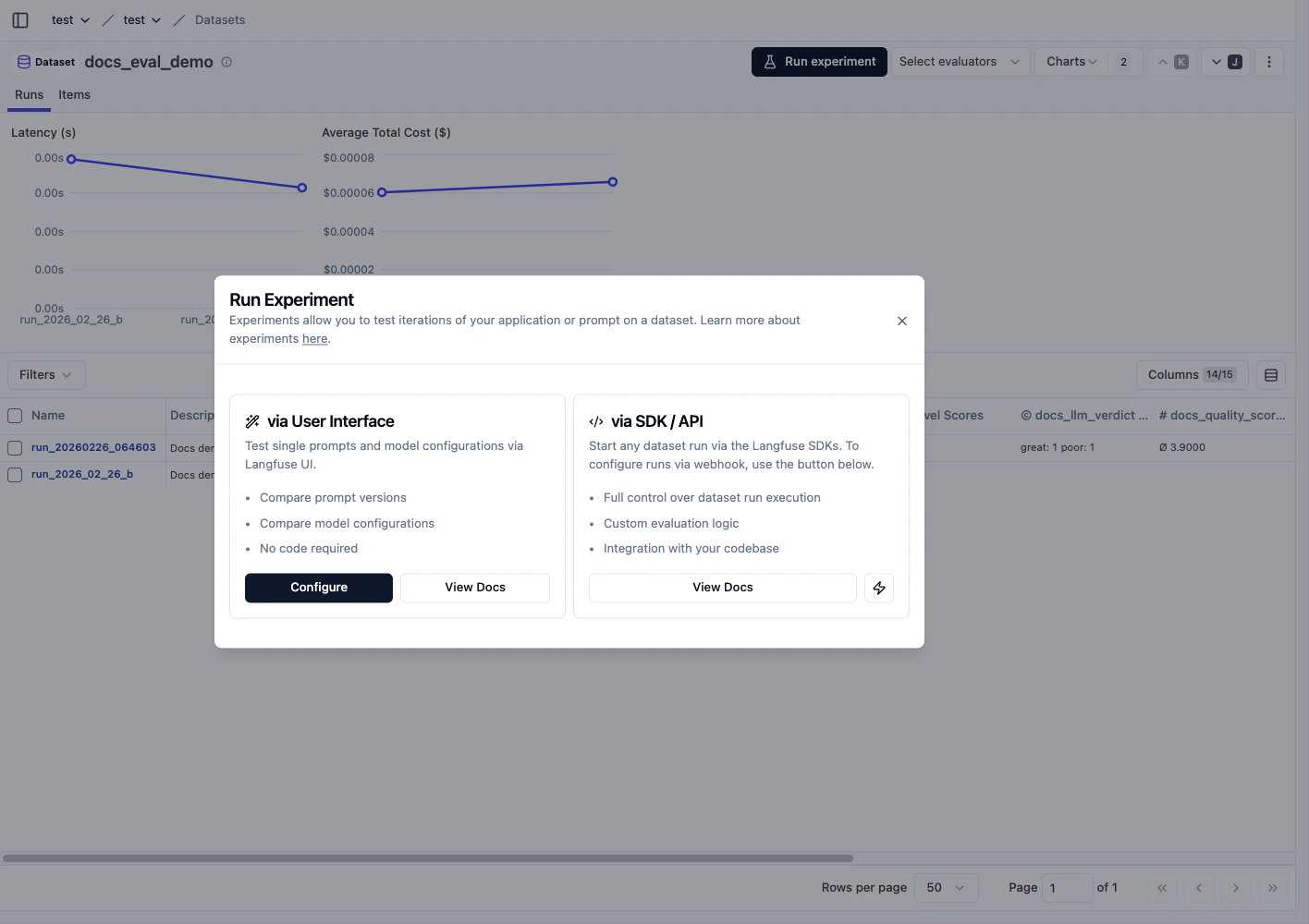Open the Datasets breadcrumb page
The width and height of the screenshot is (1309, 924).
[221, 19]
